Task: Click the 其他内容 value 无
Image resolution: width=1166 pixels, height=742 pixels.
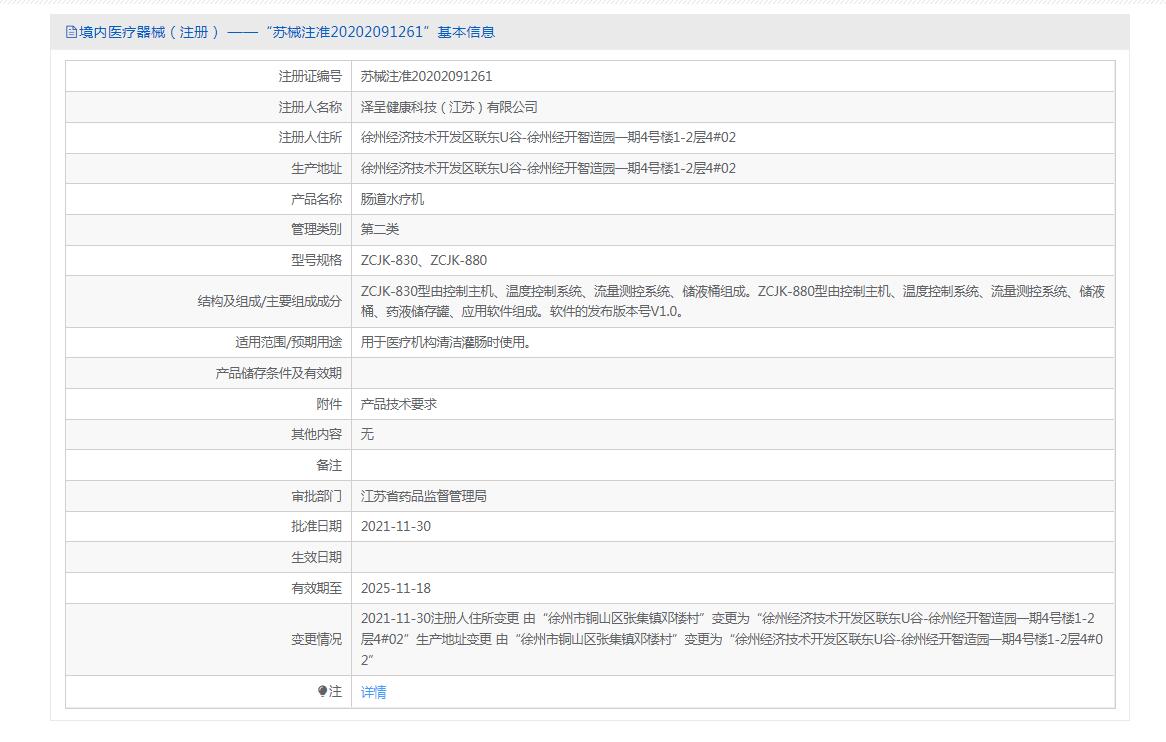Action: (367, 434)
